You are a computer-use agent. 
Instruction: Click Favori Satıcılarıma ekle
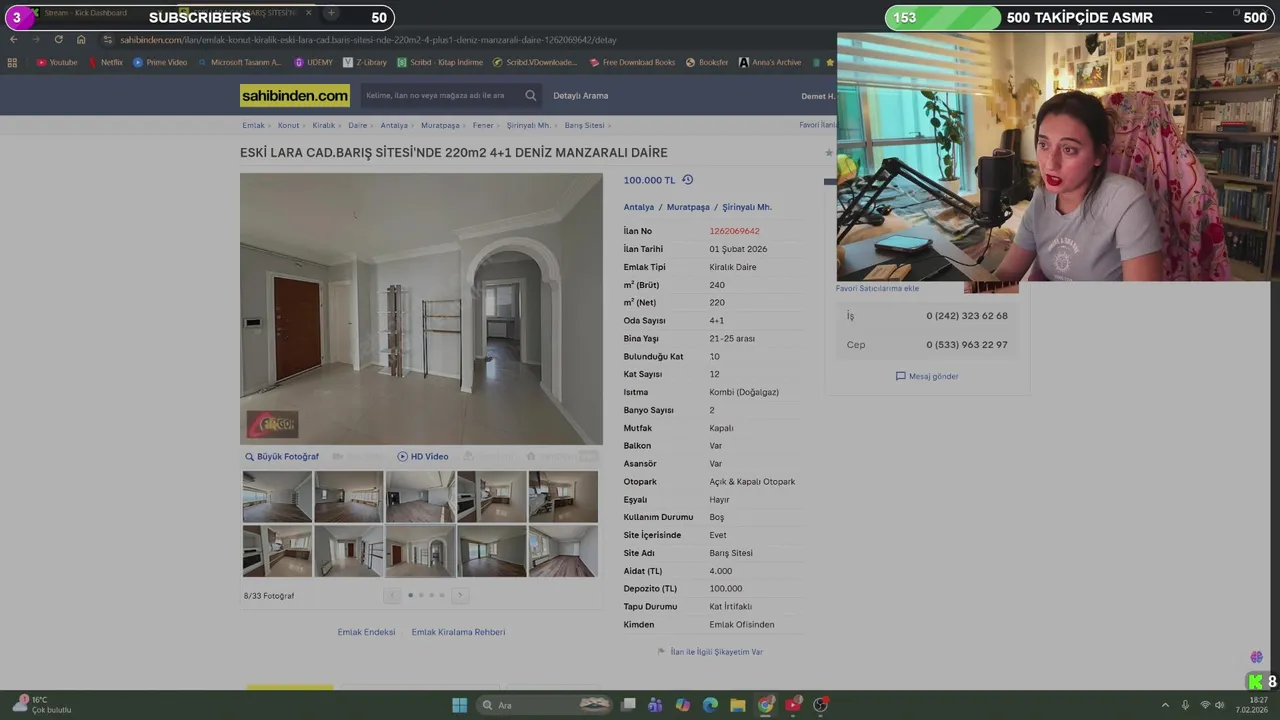(x=877, y=288)
